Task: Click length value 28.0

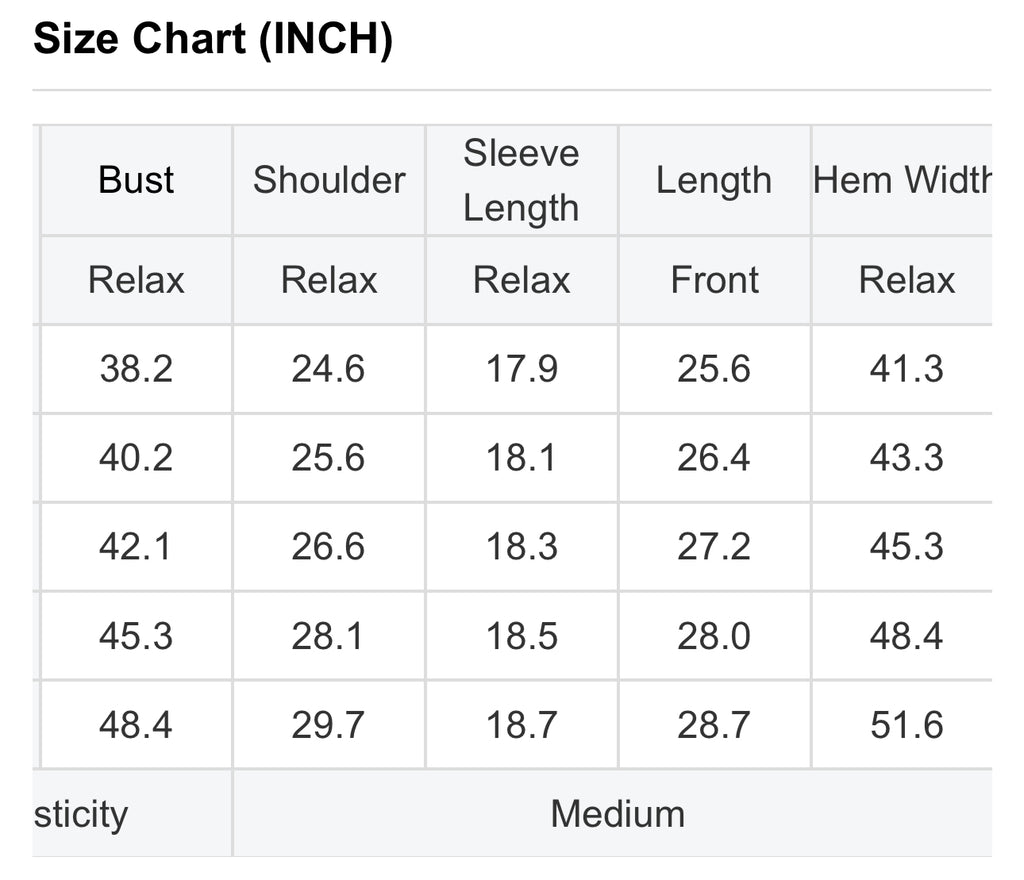Action: [x=713, y=636]
